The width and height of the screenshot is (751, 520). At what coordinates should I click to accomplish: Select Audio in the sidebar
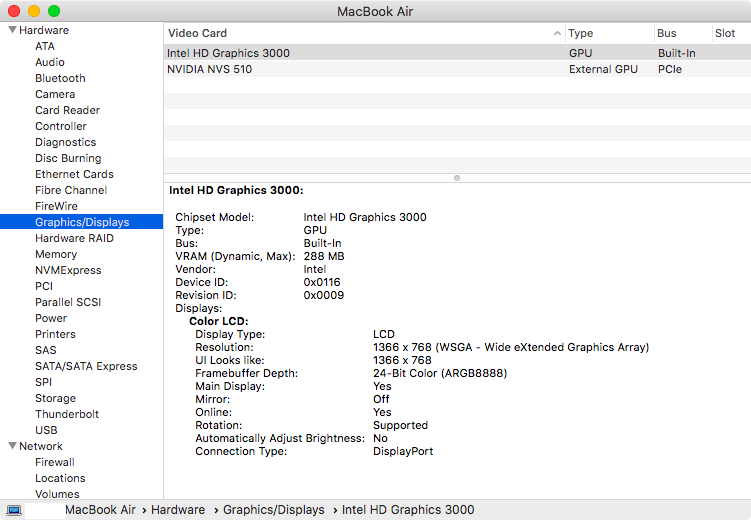tap(50, 62)
